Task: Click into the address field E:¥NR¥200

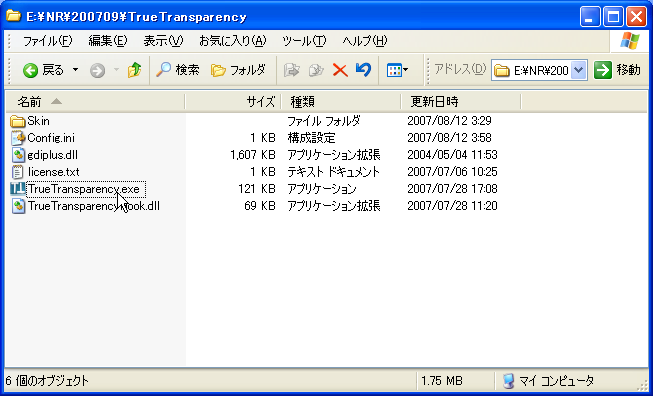Action: (541, 70)
